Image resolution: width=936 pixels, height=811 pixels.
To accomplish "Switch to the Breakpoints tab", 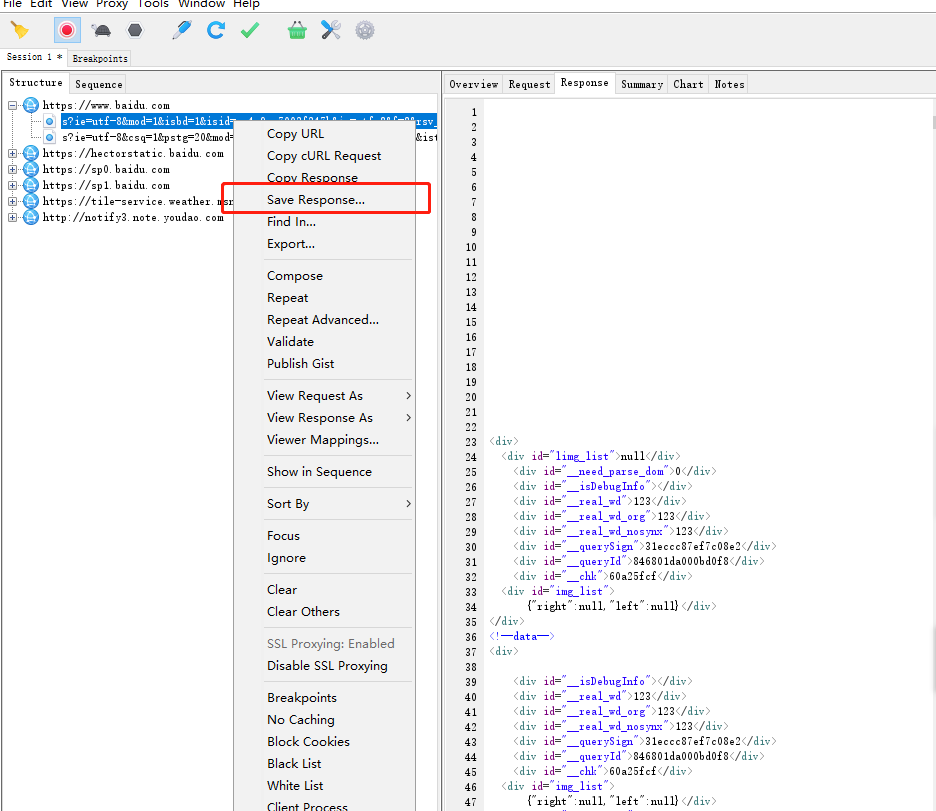I will [x=100, y=58].
